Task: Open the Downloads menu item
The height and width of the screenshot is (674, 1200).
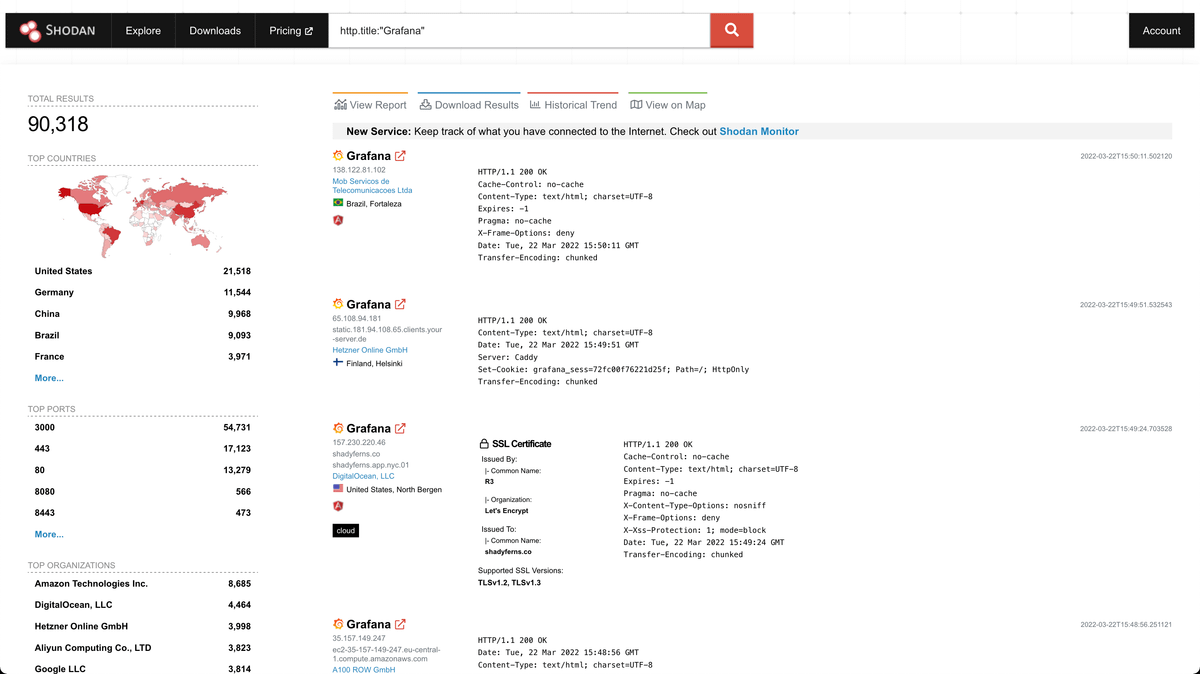Action: coord(215,30)
